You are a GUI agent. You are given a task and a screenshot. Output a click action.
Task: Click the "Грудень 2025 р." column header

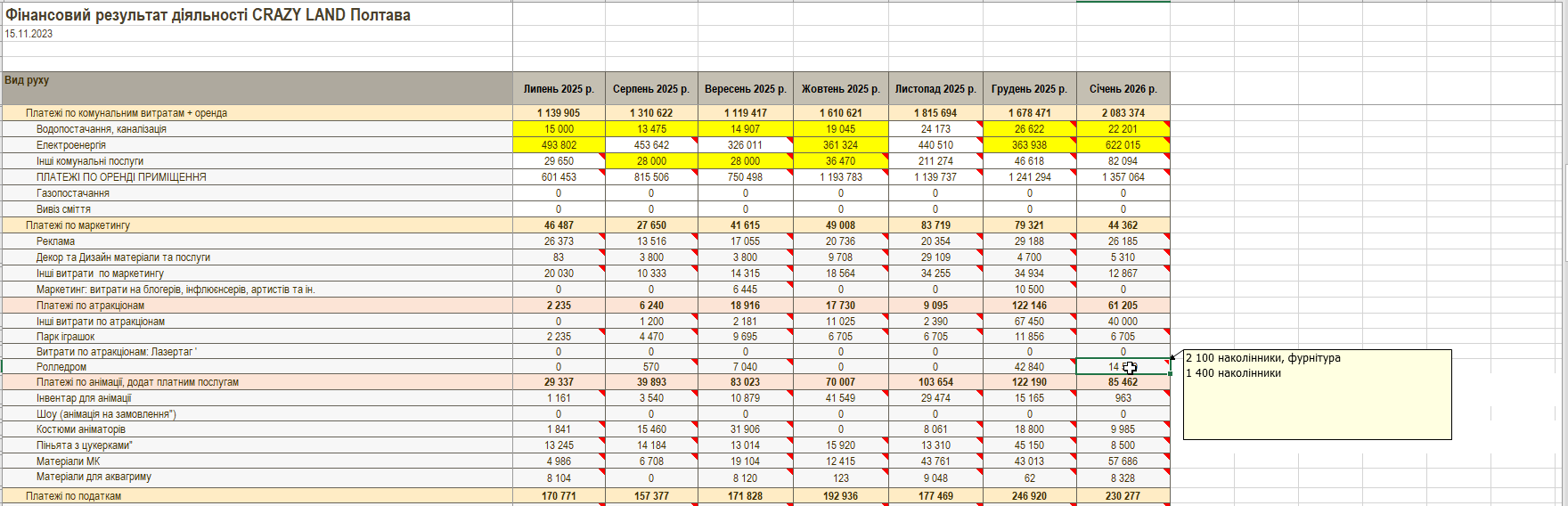(1030, 88)
